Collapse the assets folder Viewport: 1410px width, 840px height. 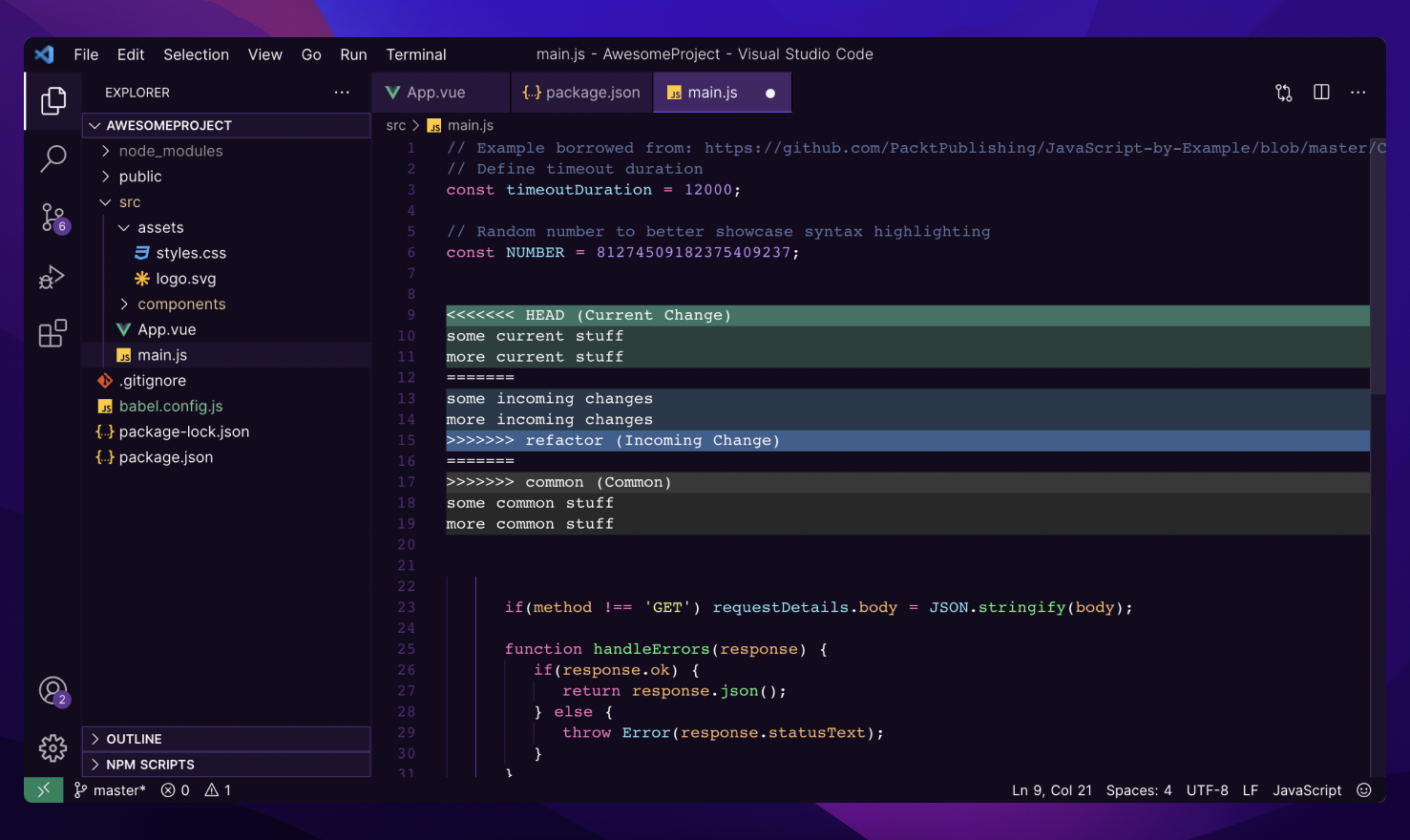(226, 227)
